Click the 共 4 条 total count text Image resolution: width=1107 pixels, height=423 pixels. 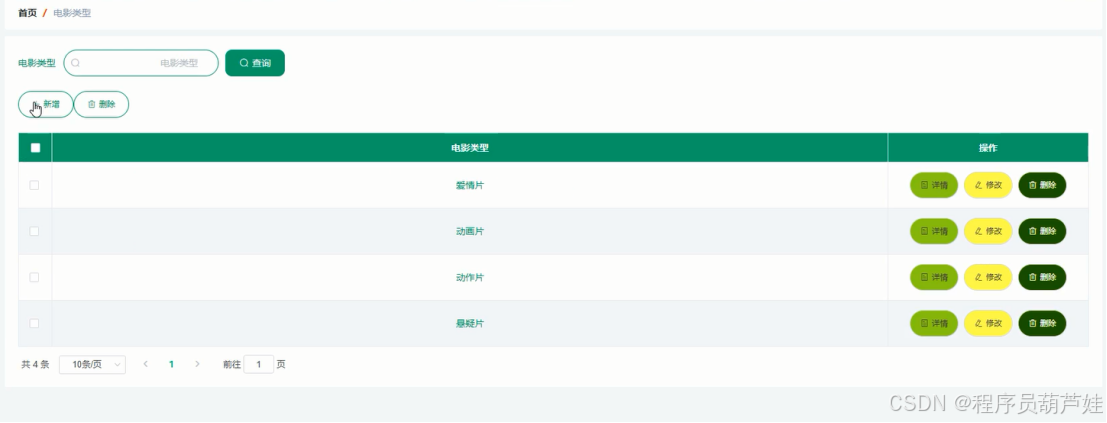tap(35, 364)
